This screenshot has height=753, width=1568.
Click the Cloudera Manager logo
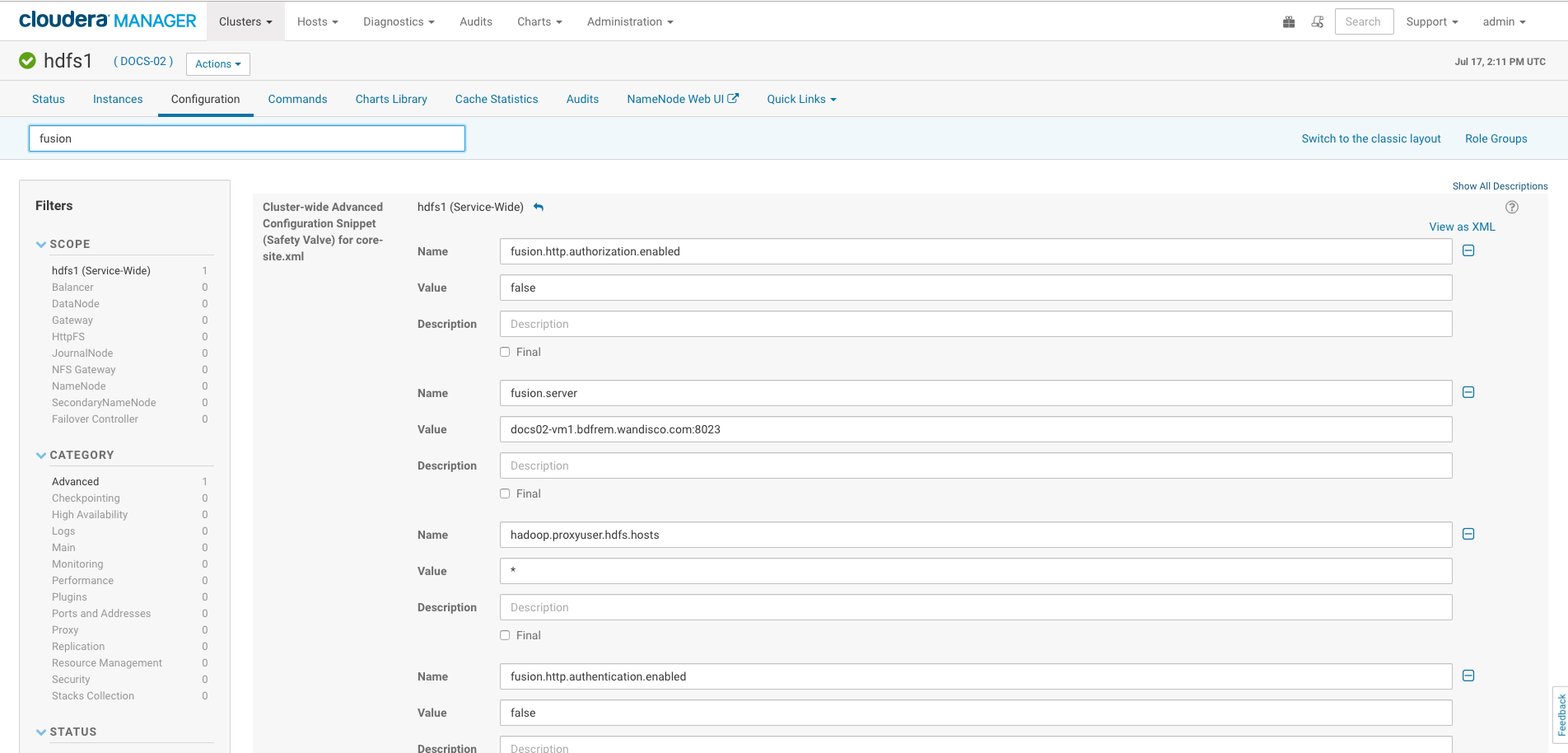click(x=107, y=20)
